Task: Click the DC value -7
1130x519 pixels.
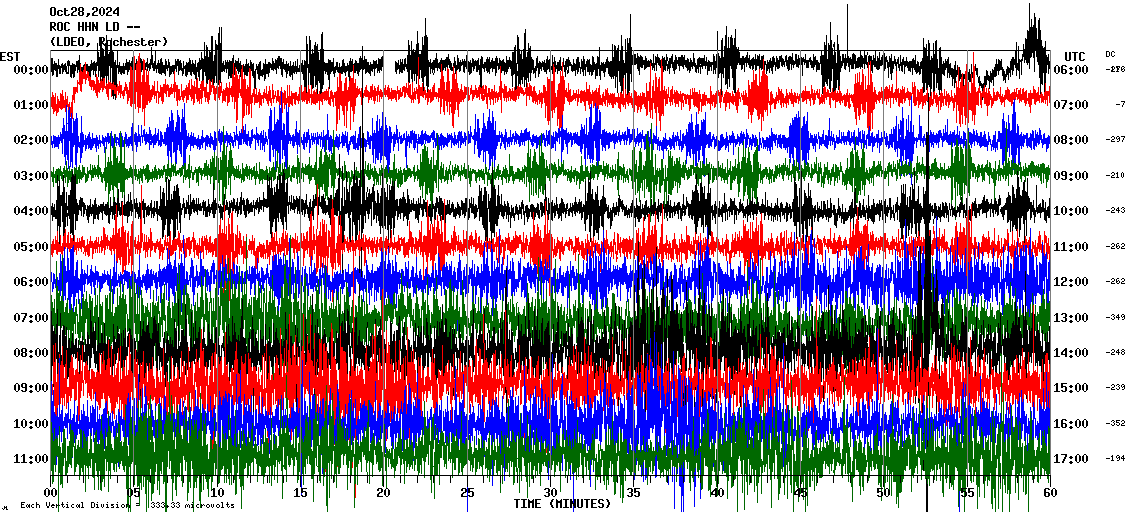Action: 1120,105
